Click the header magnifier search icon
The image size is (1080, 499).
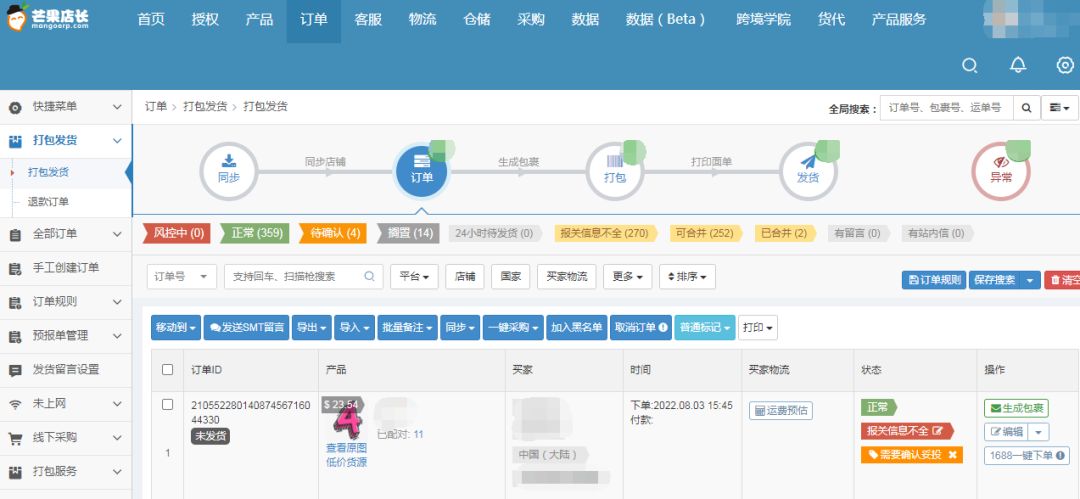tap(969, 65)
